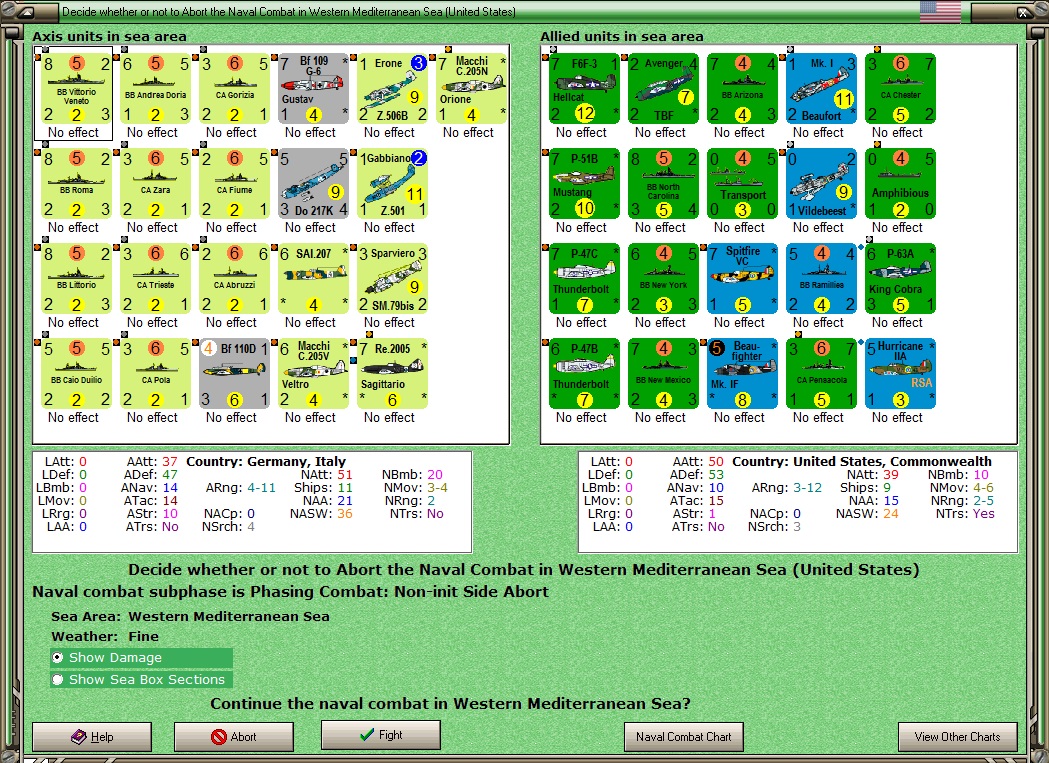The width and height of the screenshot is (1049, 763).
Task: Abort the naval combat
Action: click(233, 737)
